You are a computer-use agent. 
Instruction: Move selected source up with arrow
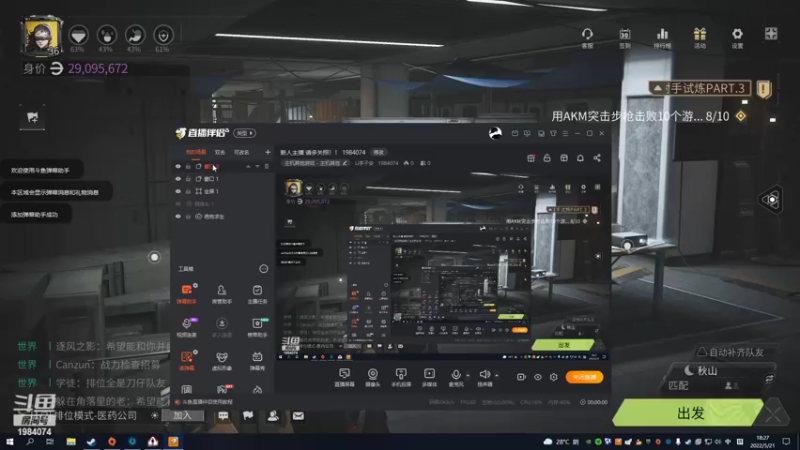point(248,166)
